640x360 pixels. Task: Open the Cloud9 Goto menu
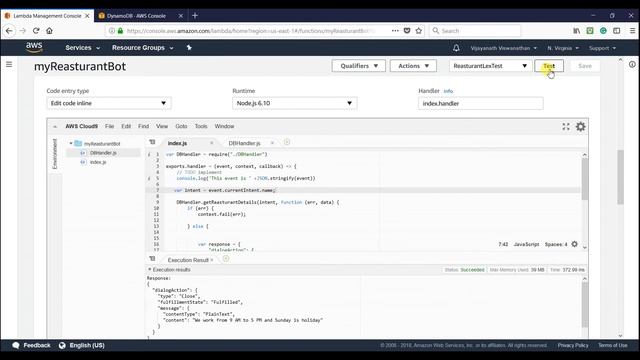coord(181,127)
